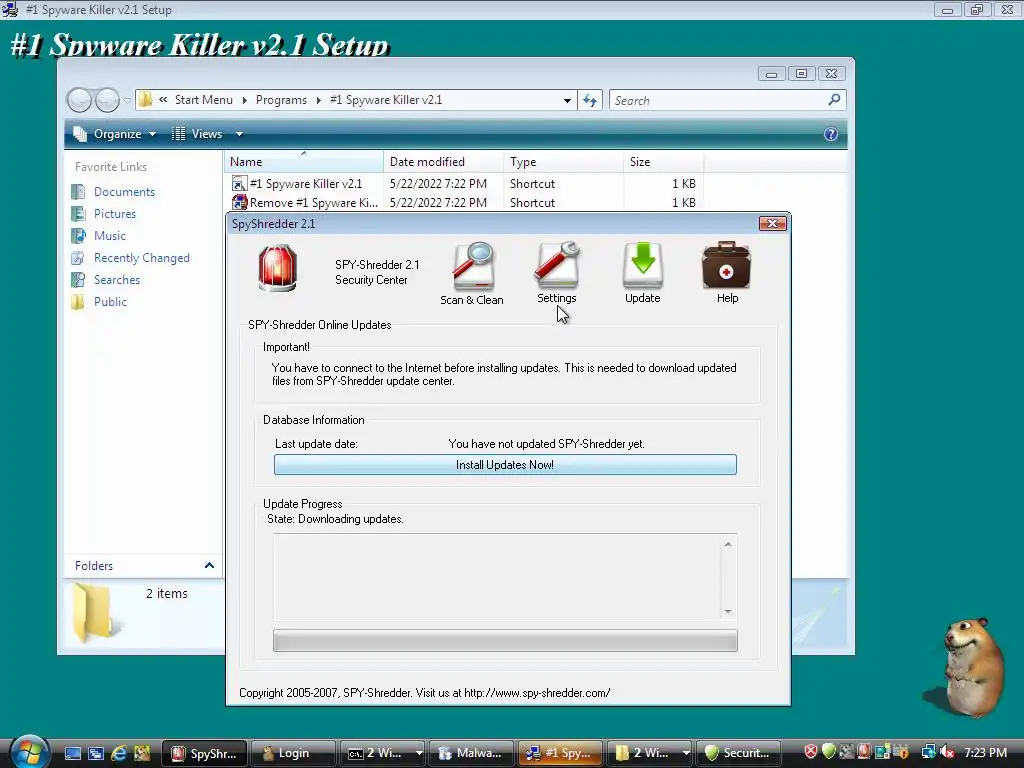This screenshot has width=1024, height=768.
Task: Click network connection tray icon
Action: (x=928, y=752)
